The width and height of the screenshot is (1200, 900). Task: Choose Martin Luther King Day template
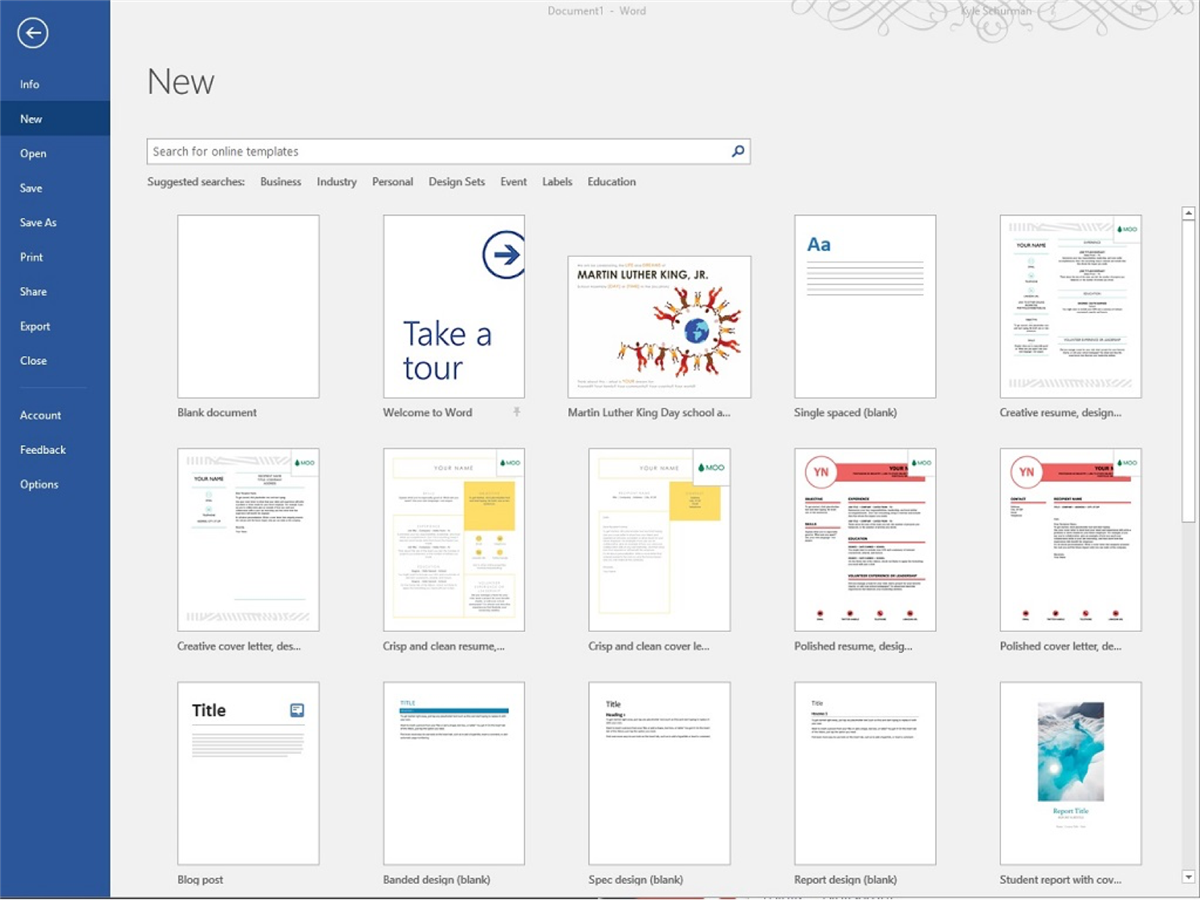(659, 327)
